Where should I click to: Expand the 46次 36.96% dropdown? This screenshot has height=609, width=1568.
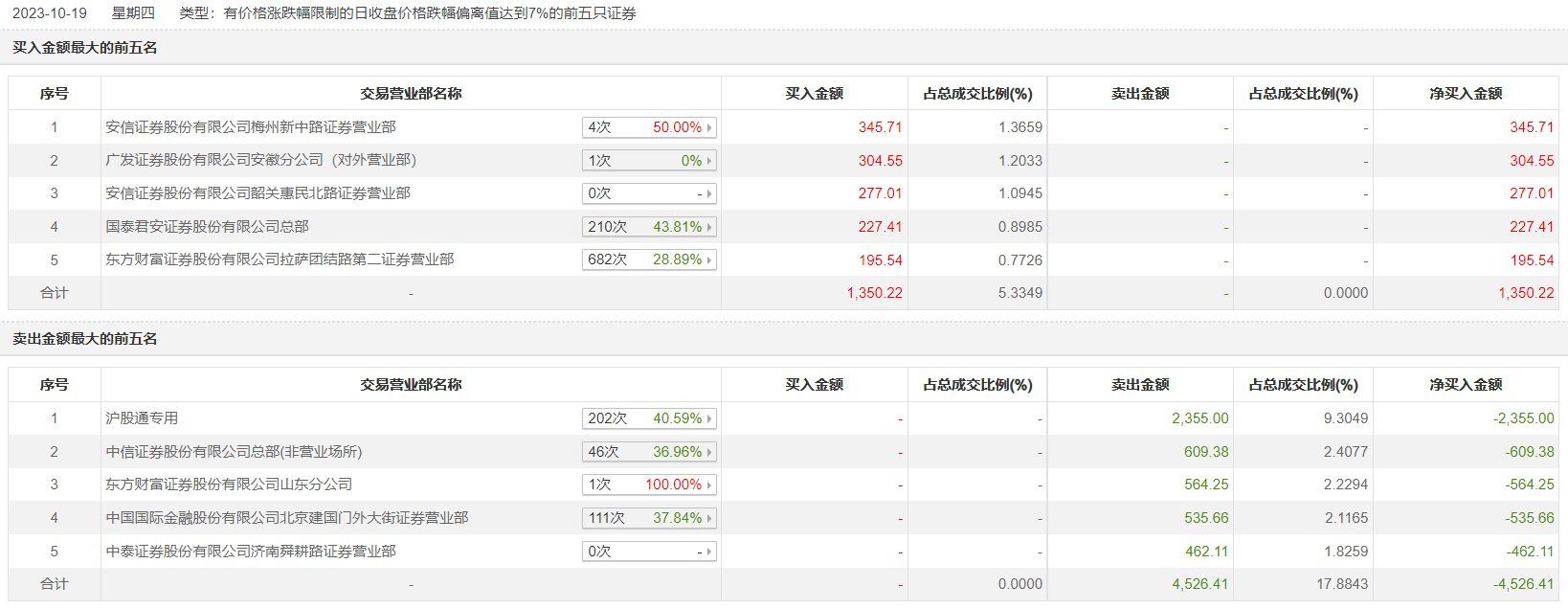click(649, 452)
